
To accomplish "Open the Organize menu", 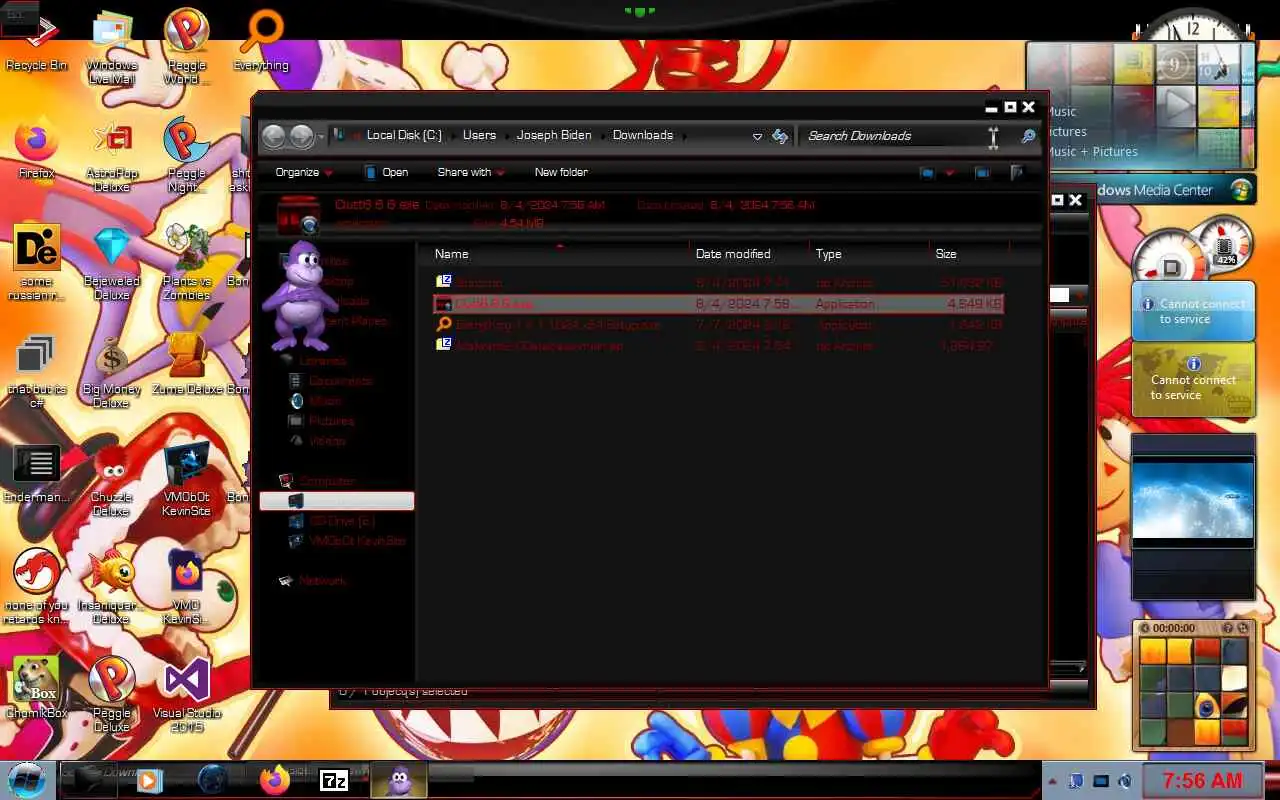I will click(304, 172).
